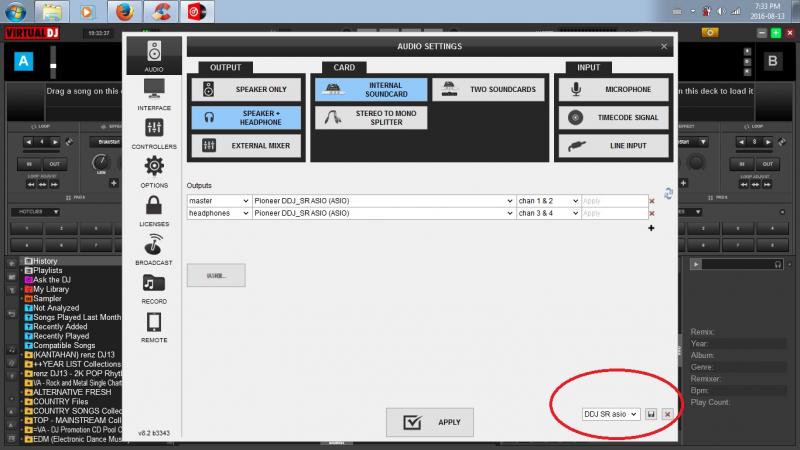Click the master row apply field

pyautogui.click(x=614, y=201)
